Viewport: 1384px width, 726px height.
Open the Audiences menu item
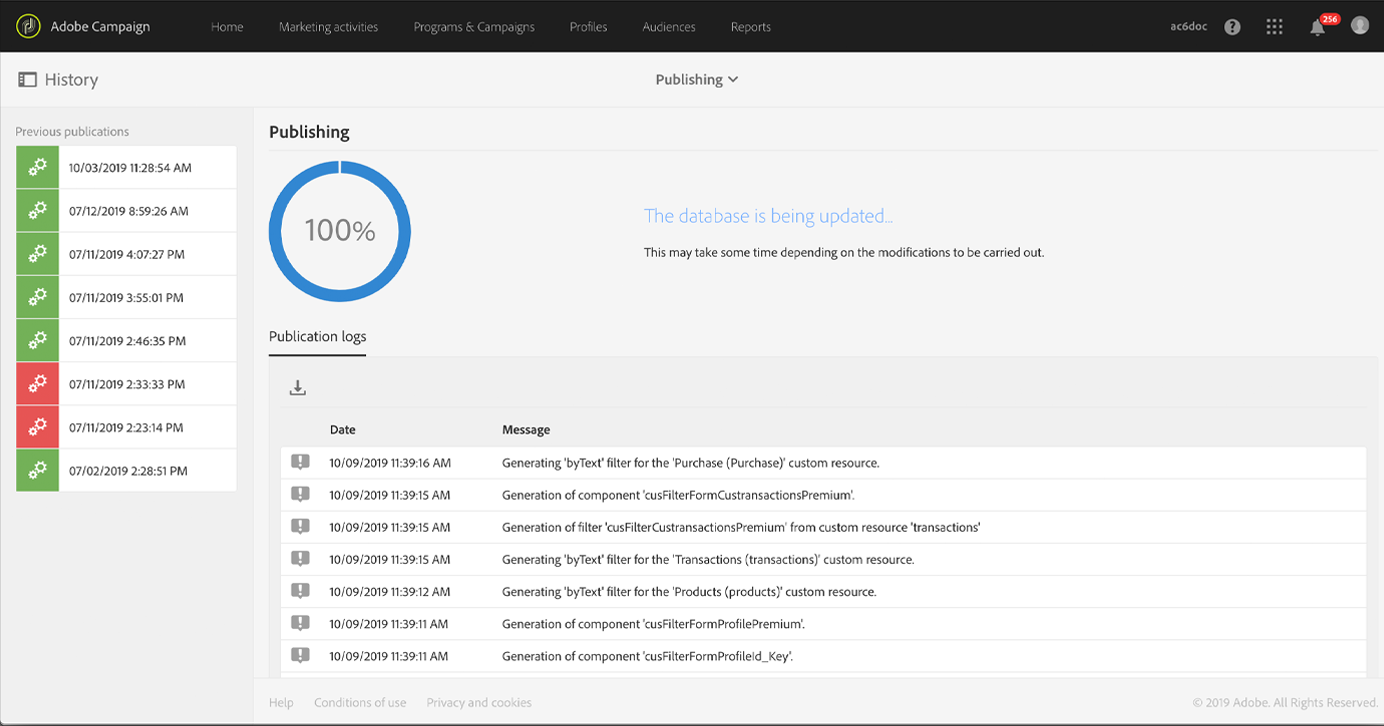pos(669,27)
